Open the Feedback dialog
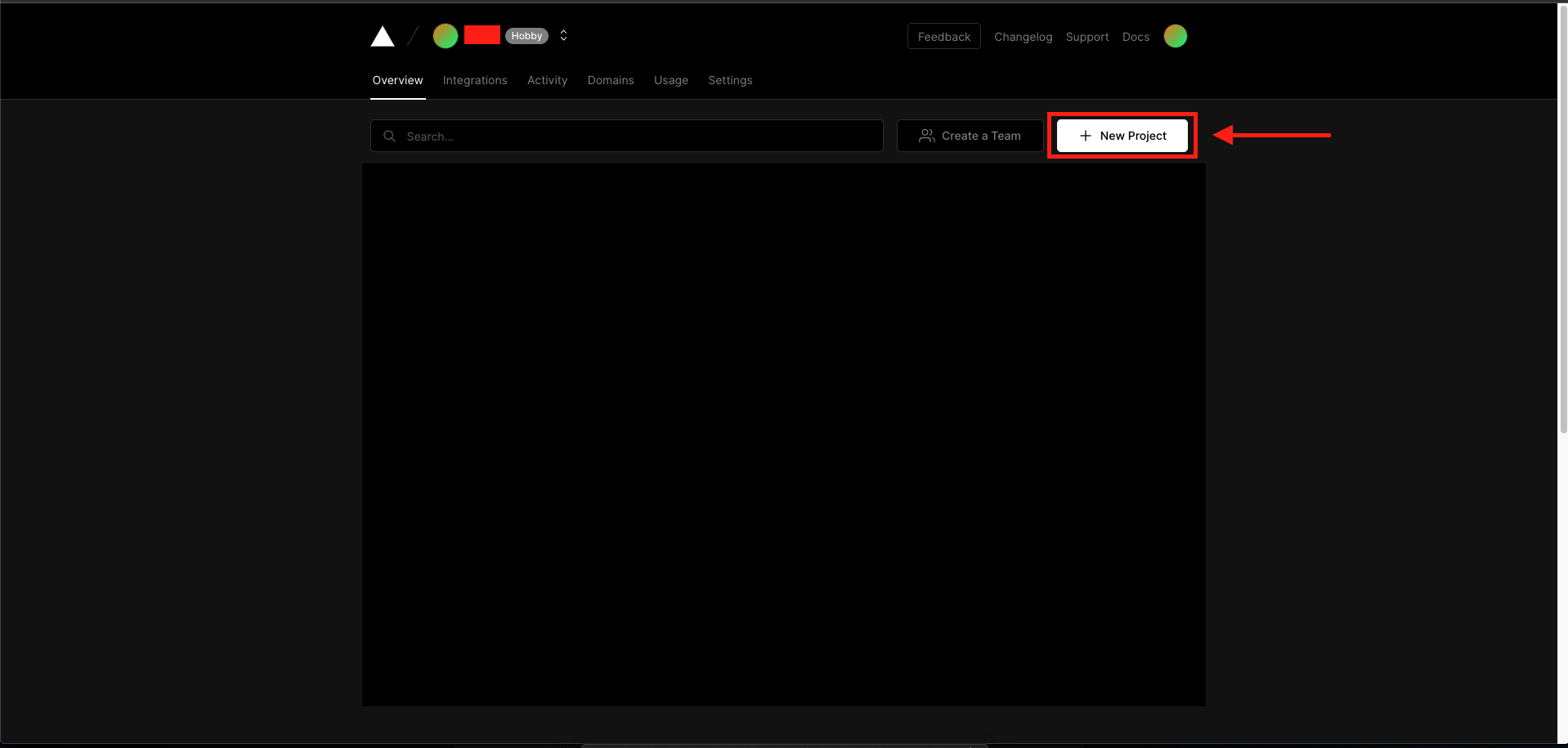 (943, 36)
